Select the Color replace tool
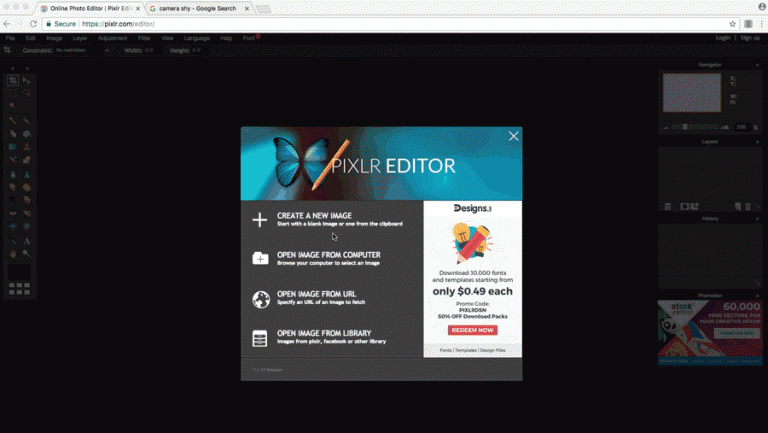The image size is (768, 433). tap(13, 160)
